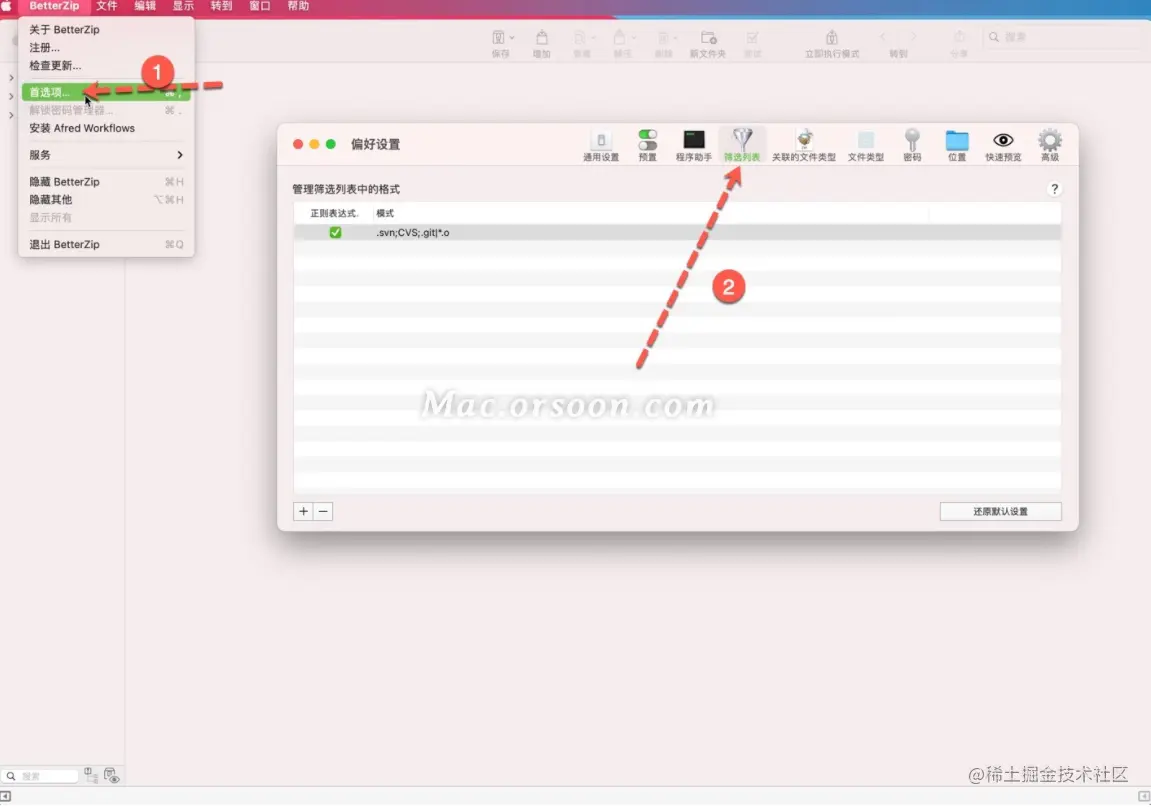Choose 首选项... menu item
The image size is (1151, 807).
pos(106,93)
